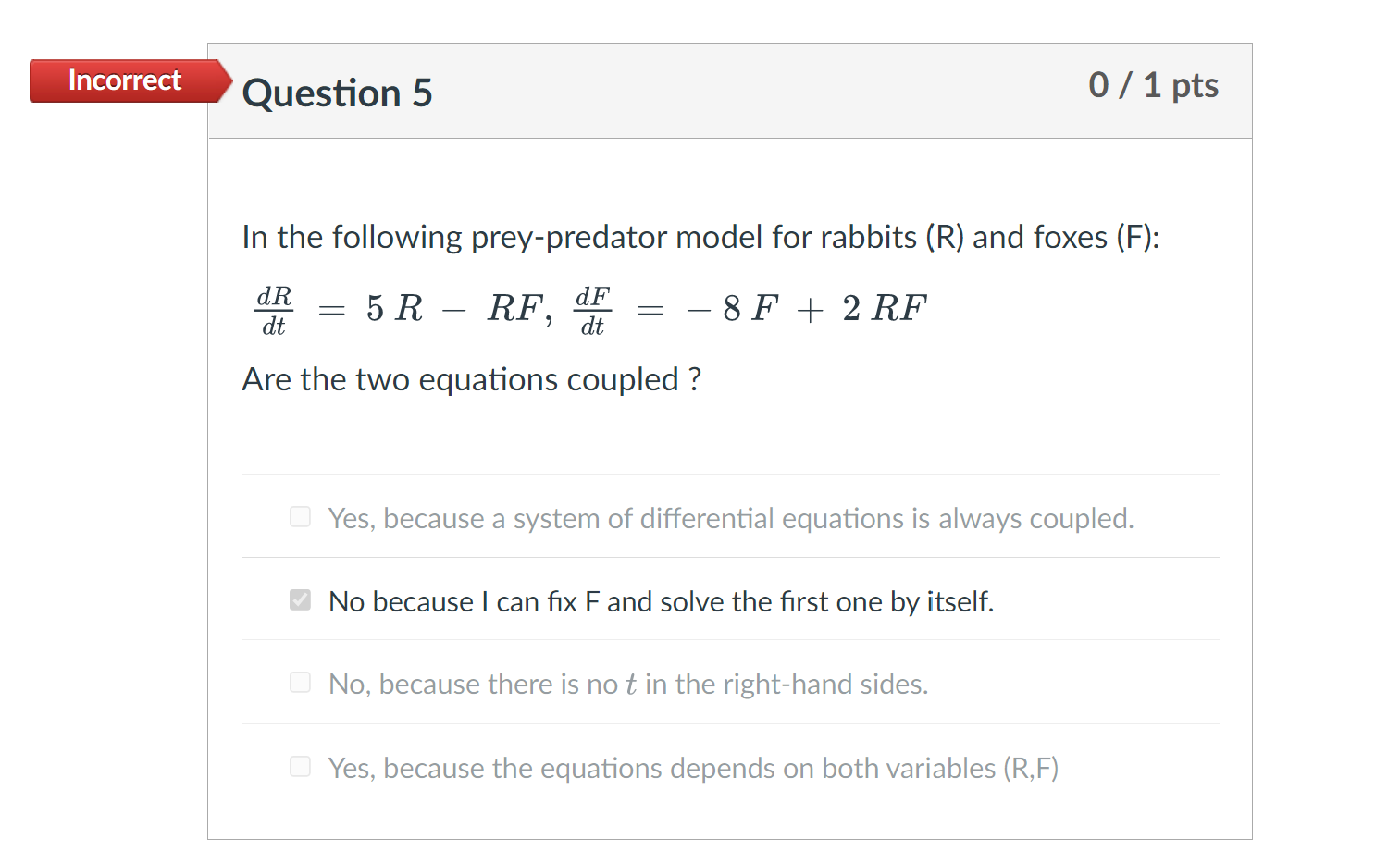Click the checked answer's text label
The width and height of the screenshot is (1400, 864).
click(661, 601)
